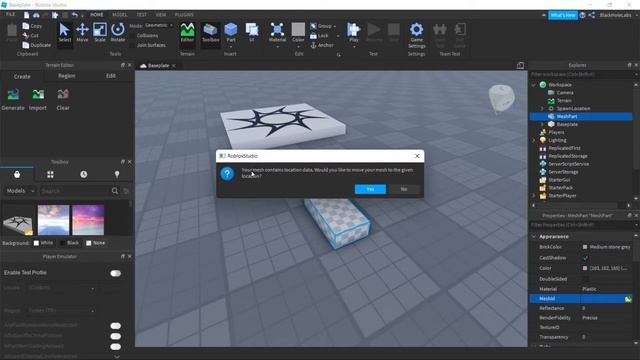Viewport: 640px width, 360px height.
Task: Expand the Lighting tree node
Action: tap(534, 140)
